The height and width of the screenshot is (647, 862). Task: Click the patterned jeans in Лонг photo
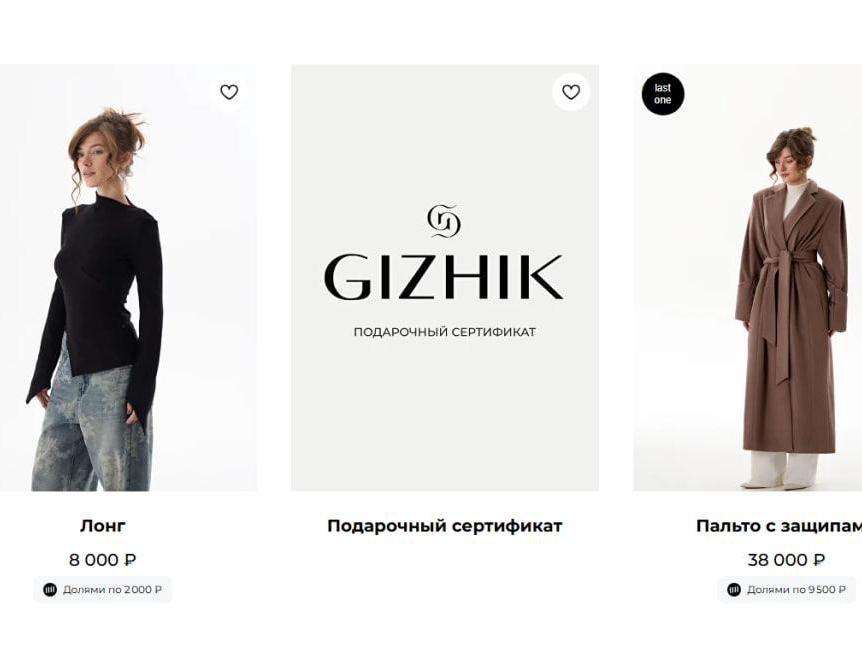pos(91,429)
